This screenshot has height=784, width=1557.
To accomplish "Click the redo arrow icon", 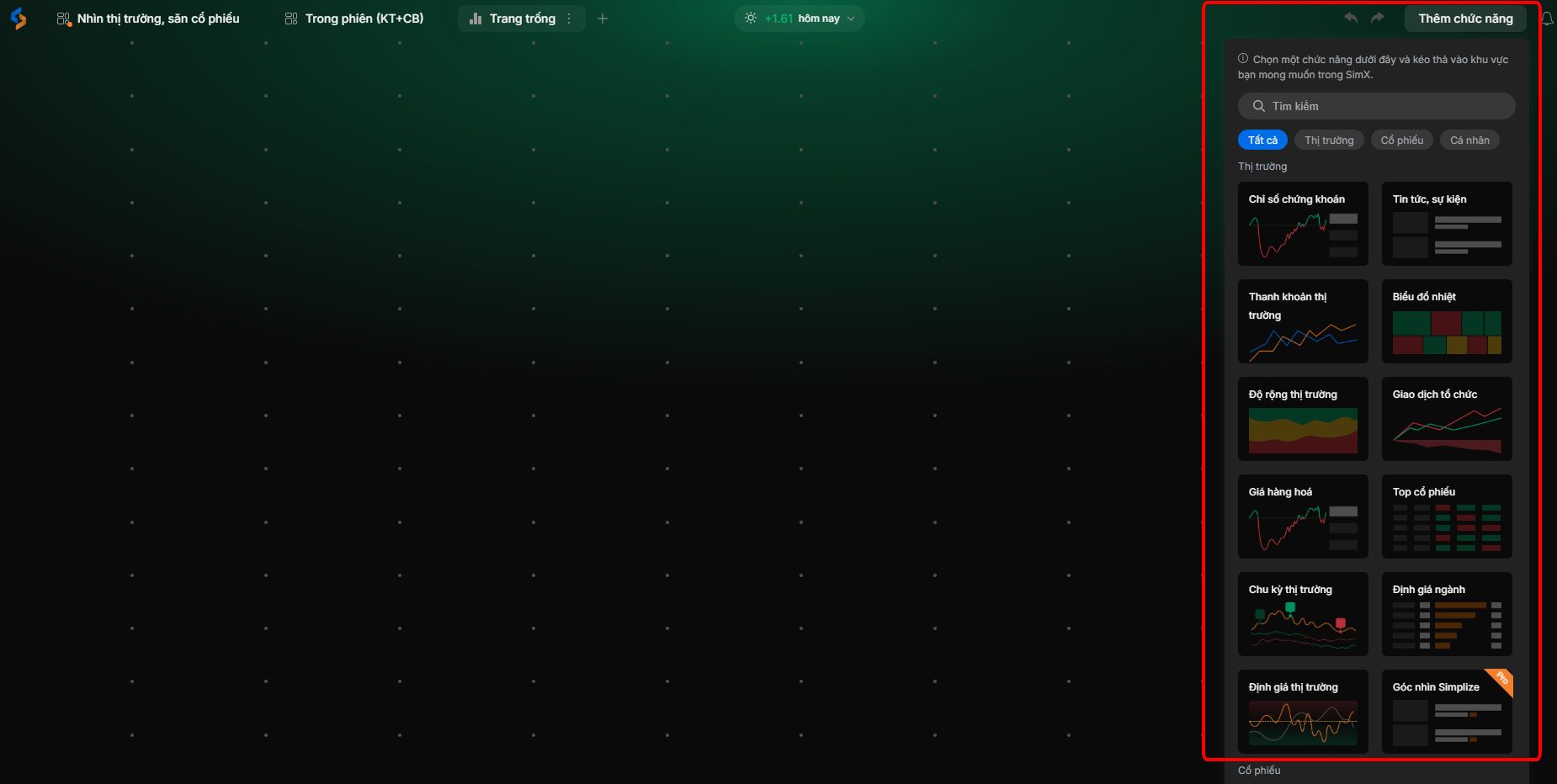I will pyautogui.click(x=1378, y=18).
